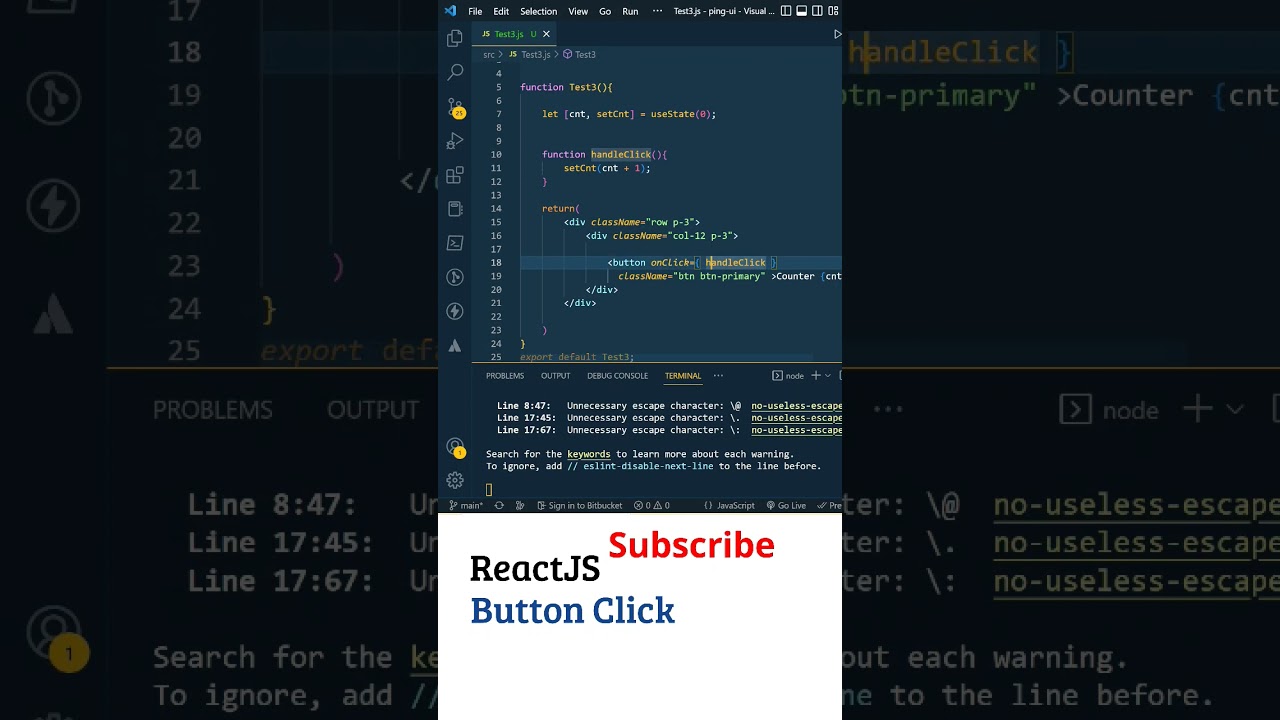Image resolution: width=1280 pixels, height=720 pixels.
Task: Select the TERMINAL panel tab
Action: [683, 376]
